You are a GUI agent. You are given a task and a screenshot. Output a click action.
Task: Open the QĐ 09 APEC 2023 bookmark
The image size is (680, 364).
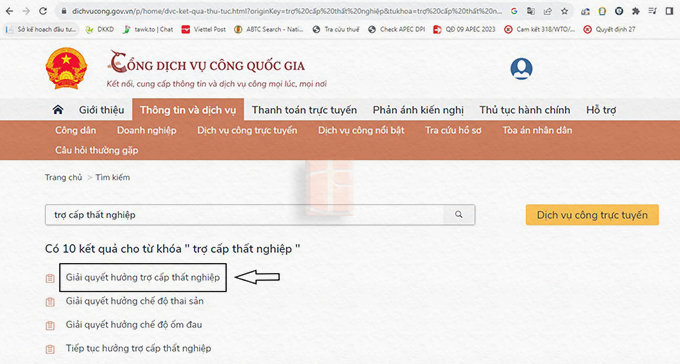(x=464, y=30)
